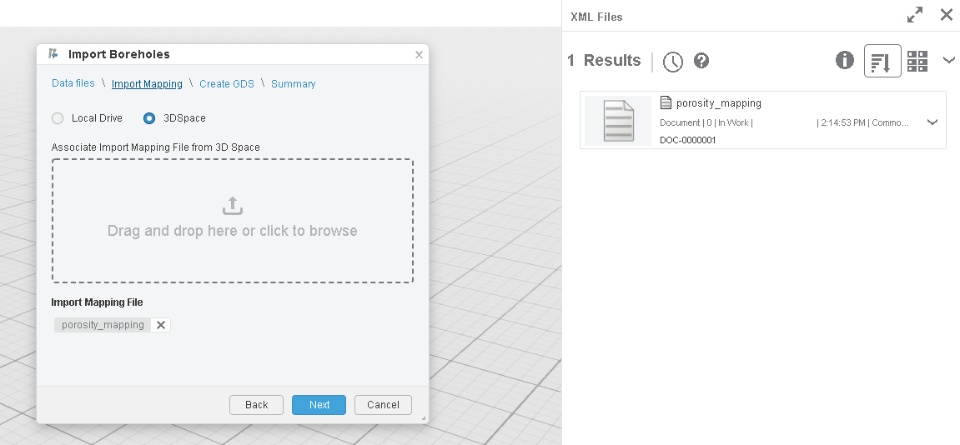Click the '1 Results' count label
Viewport: 960px width, 445px height.
tap(604, 61)
